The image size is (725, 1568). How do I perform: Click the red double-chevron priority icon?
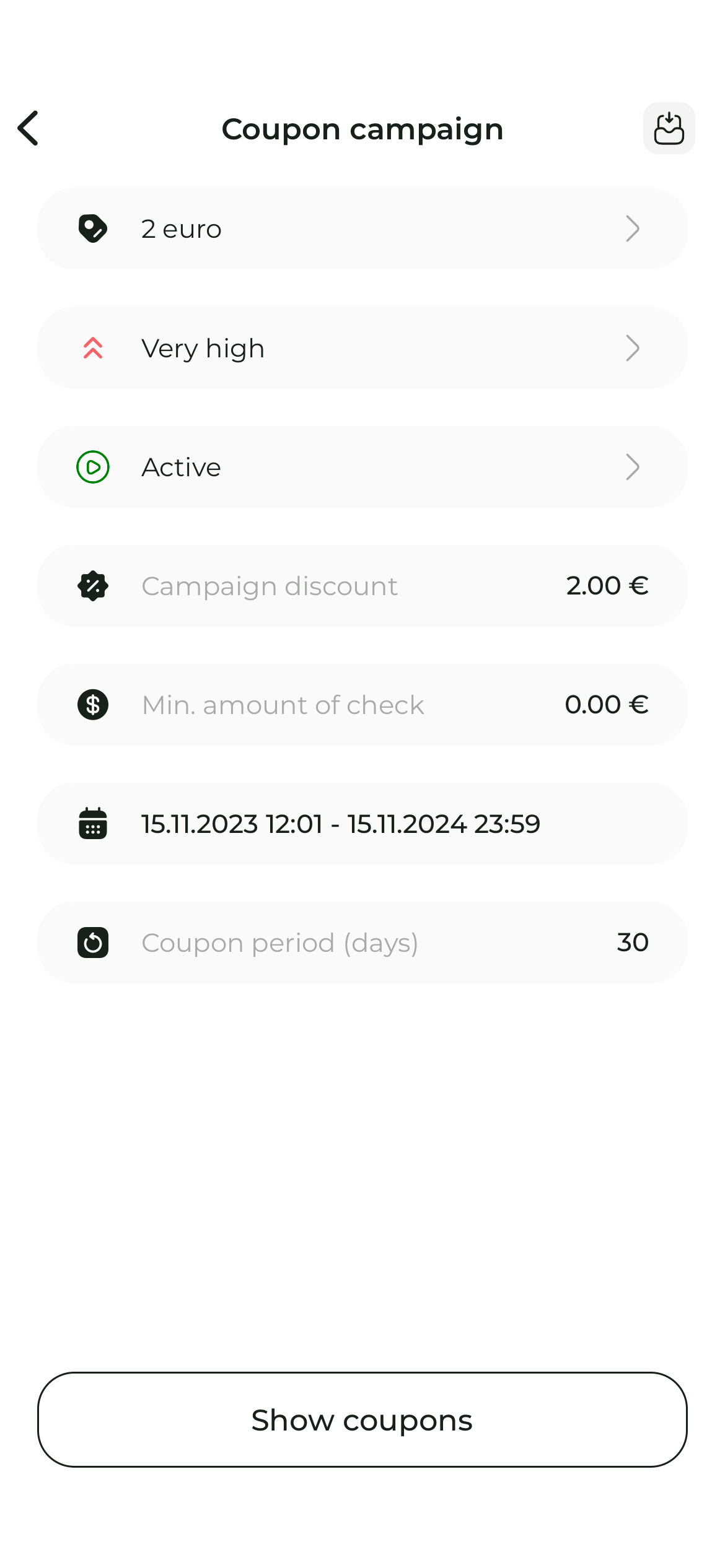93,348
